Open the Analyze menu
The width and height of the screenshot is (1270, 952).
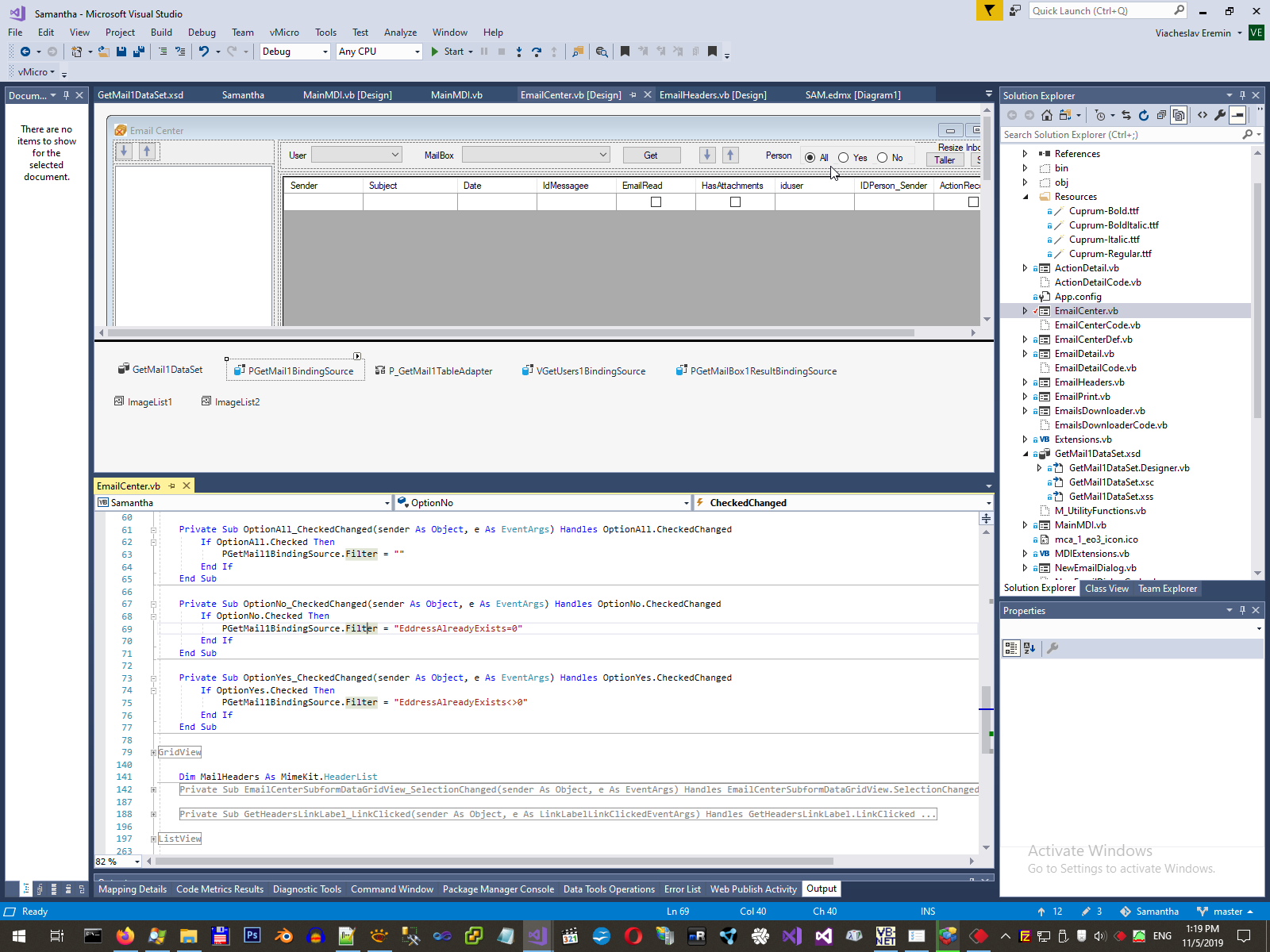coord(400,33)
